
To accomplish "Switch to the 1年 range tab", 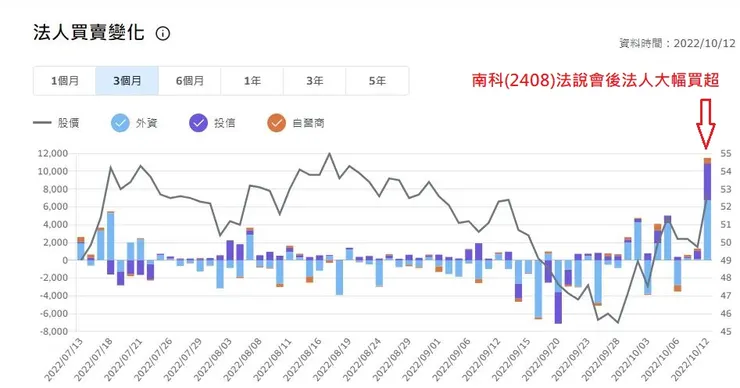I will pyautogui.click(x=252, y=81).
